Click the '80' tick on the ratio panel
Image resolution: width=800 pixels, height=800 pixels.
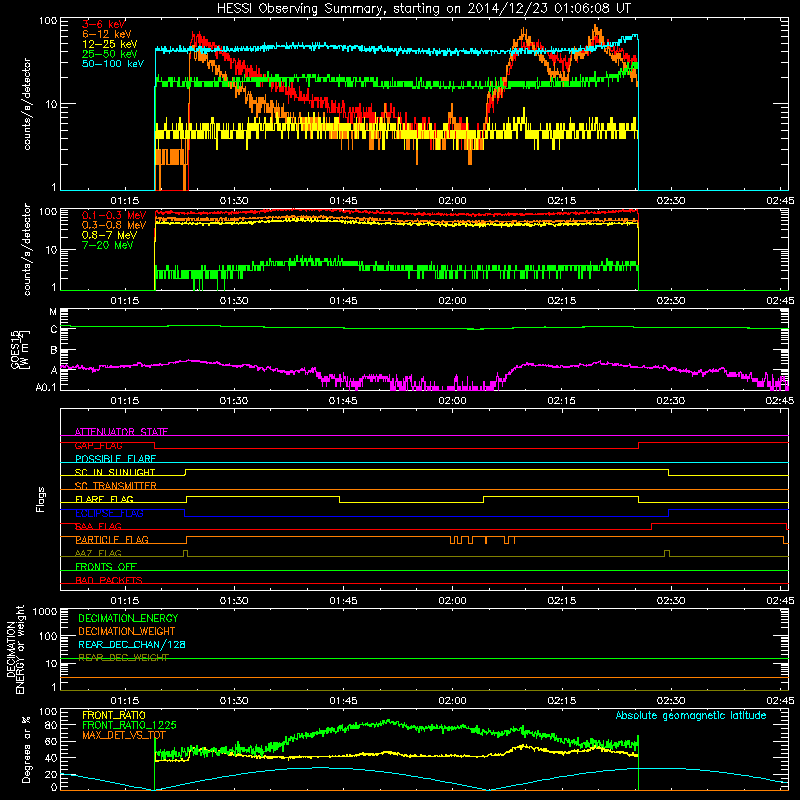coord(51,725)
